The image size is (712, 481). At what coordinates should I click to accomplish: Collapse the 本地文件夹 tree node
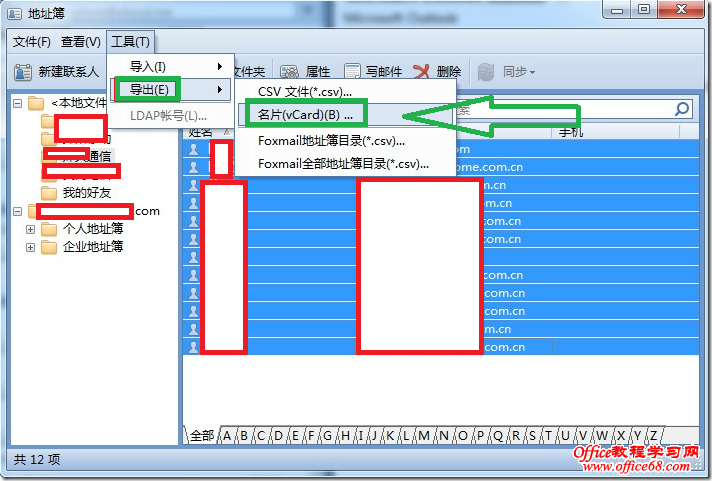pos(18,103)
